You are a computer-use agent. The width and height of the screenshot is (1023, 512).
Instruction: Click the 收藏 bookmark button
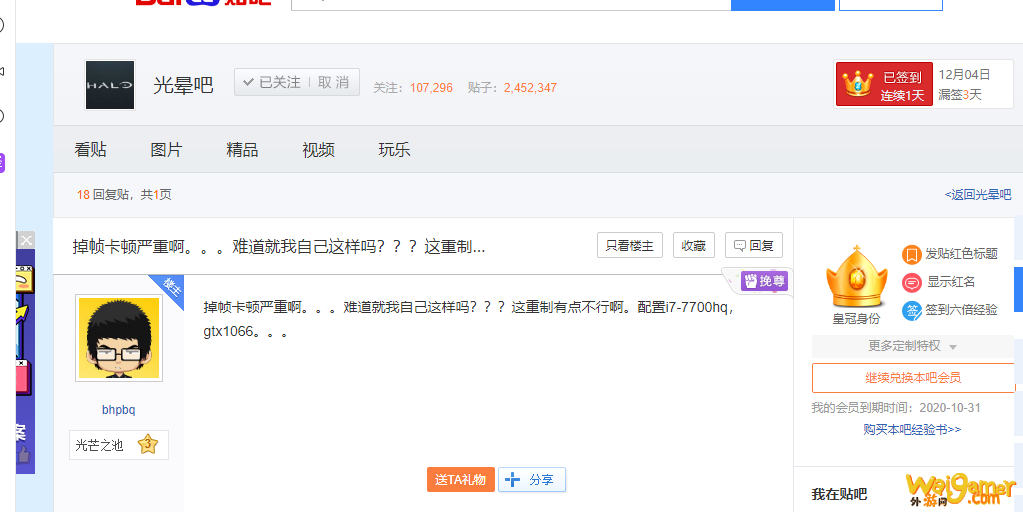point(694,245)
